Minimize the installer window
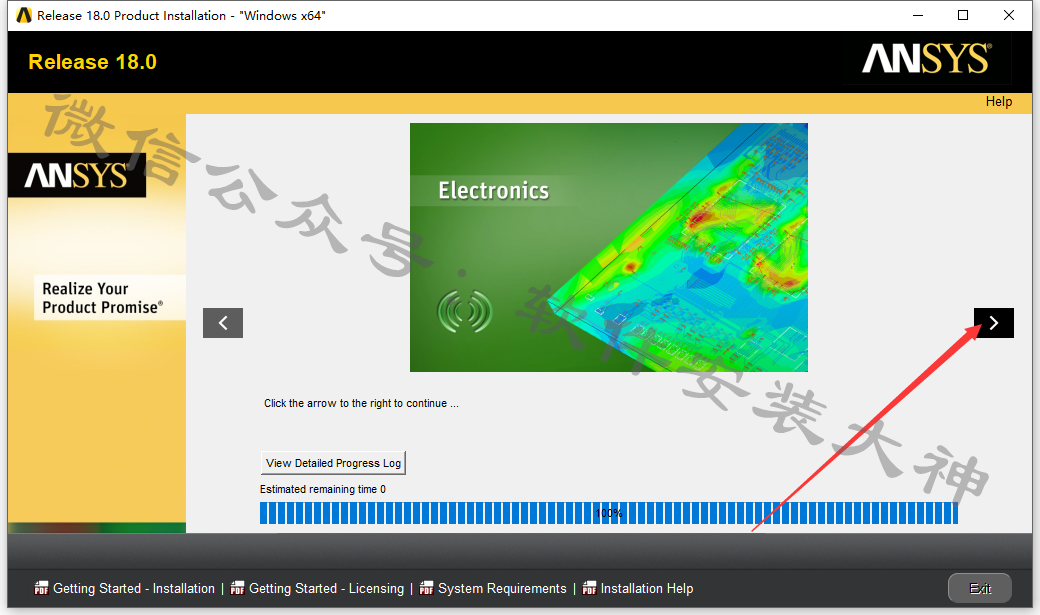1040x615 pixels. 918,15
